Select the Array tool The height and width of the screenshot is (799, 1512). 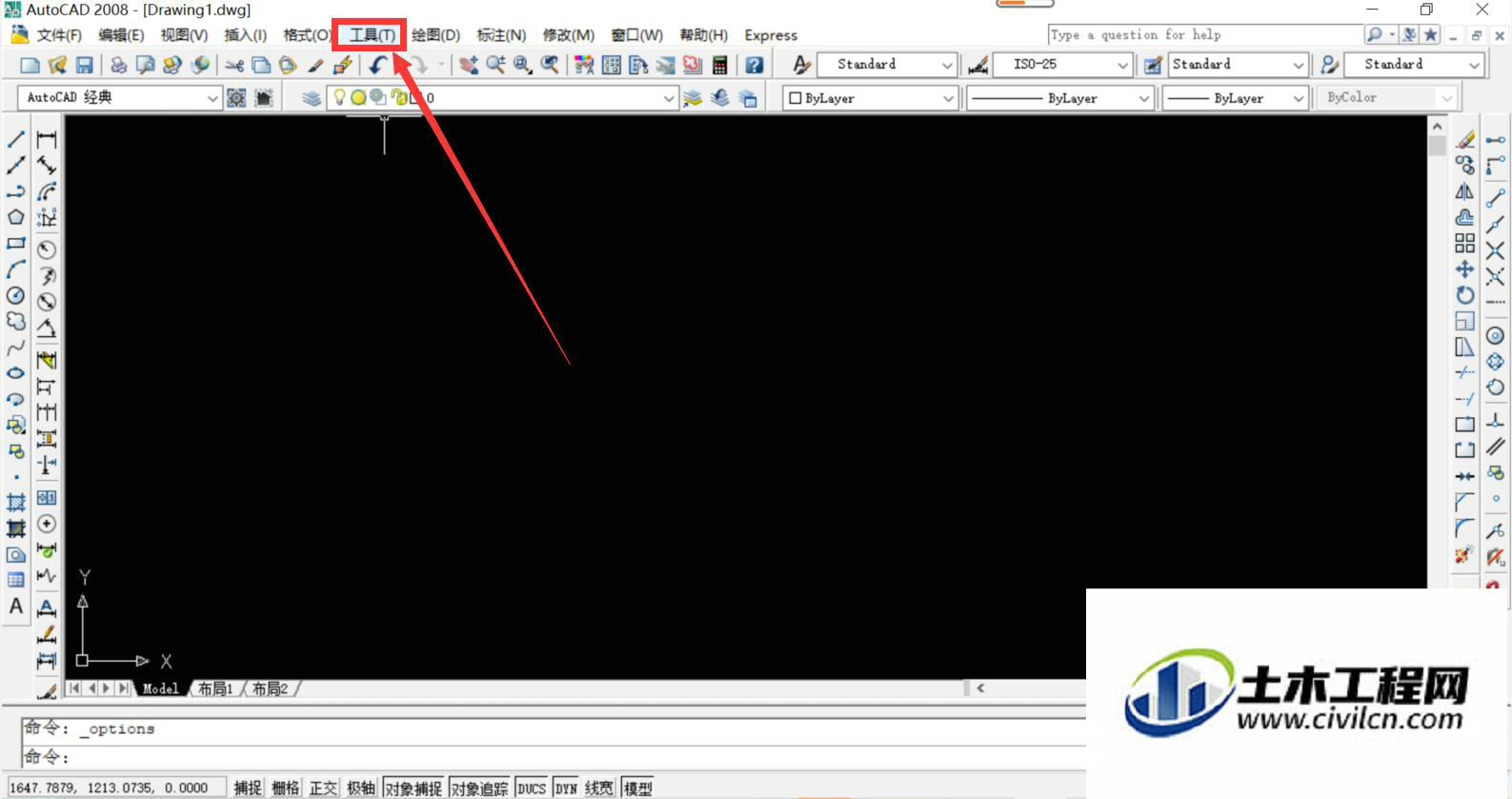(x=1465, y=243)
